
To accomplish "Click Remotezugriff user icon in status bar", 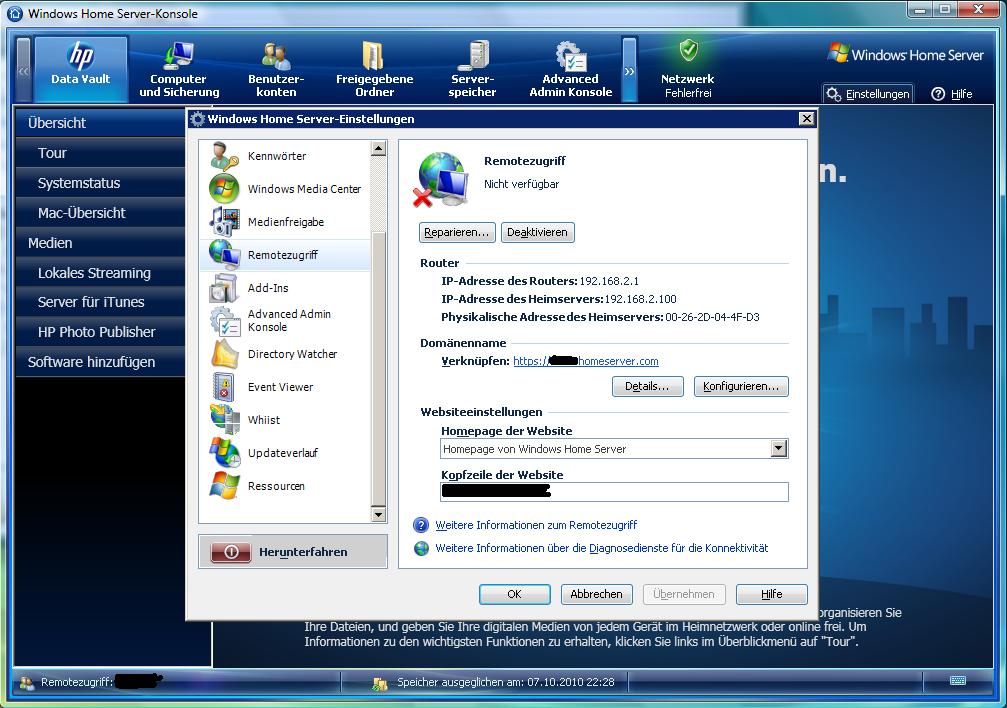I will [27, 683].
